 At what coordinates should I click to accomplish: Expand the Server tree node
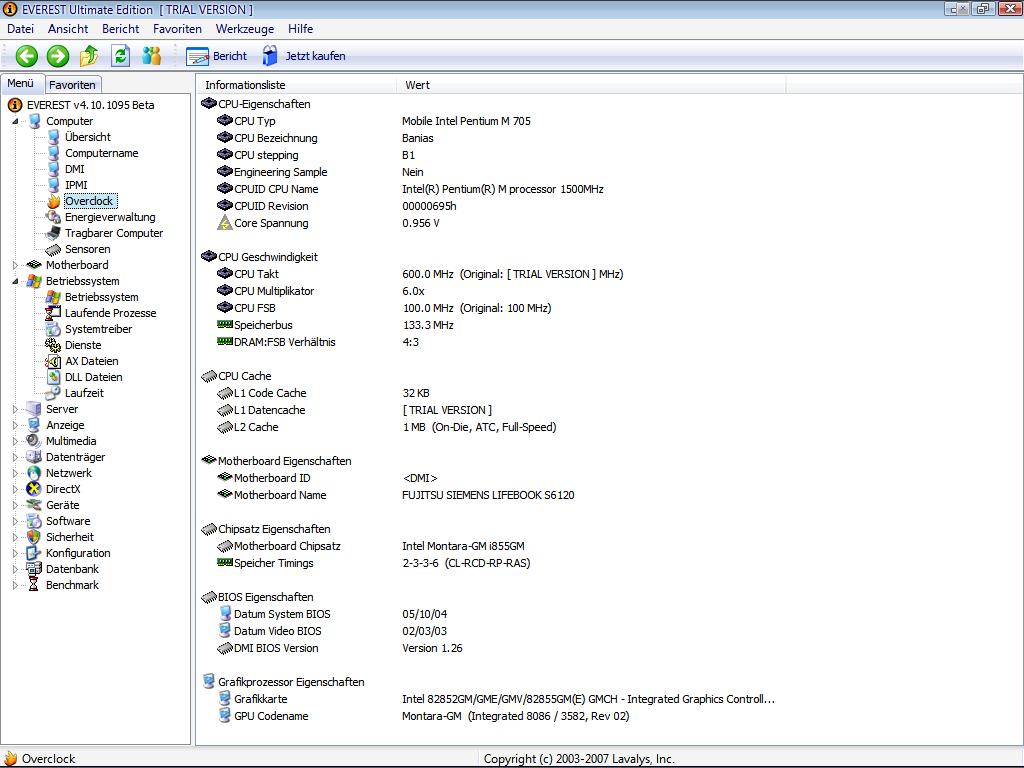(15, 409)
